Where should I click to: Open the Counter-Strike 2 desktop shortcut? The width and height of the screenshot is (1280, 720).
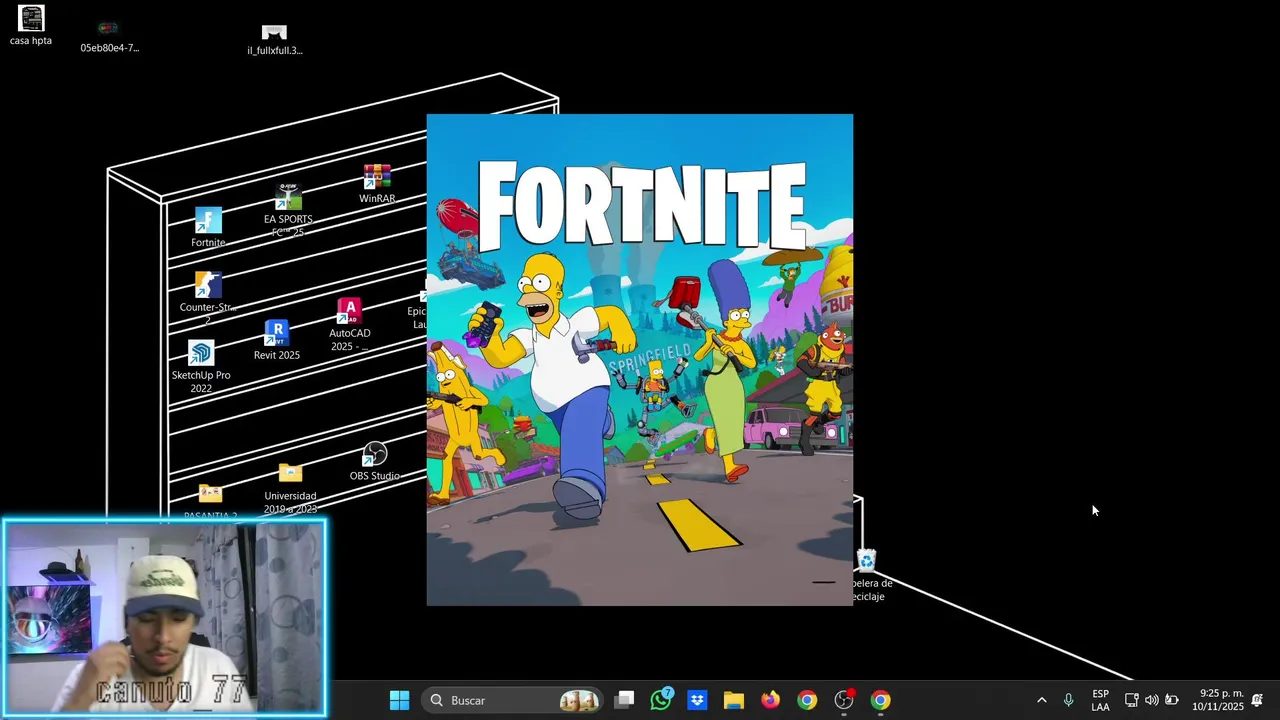[x=208, y=297]
